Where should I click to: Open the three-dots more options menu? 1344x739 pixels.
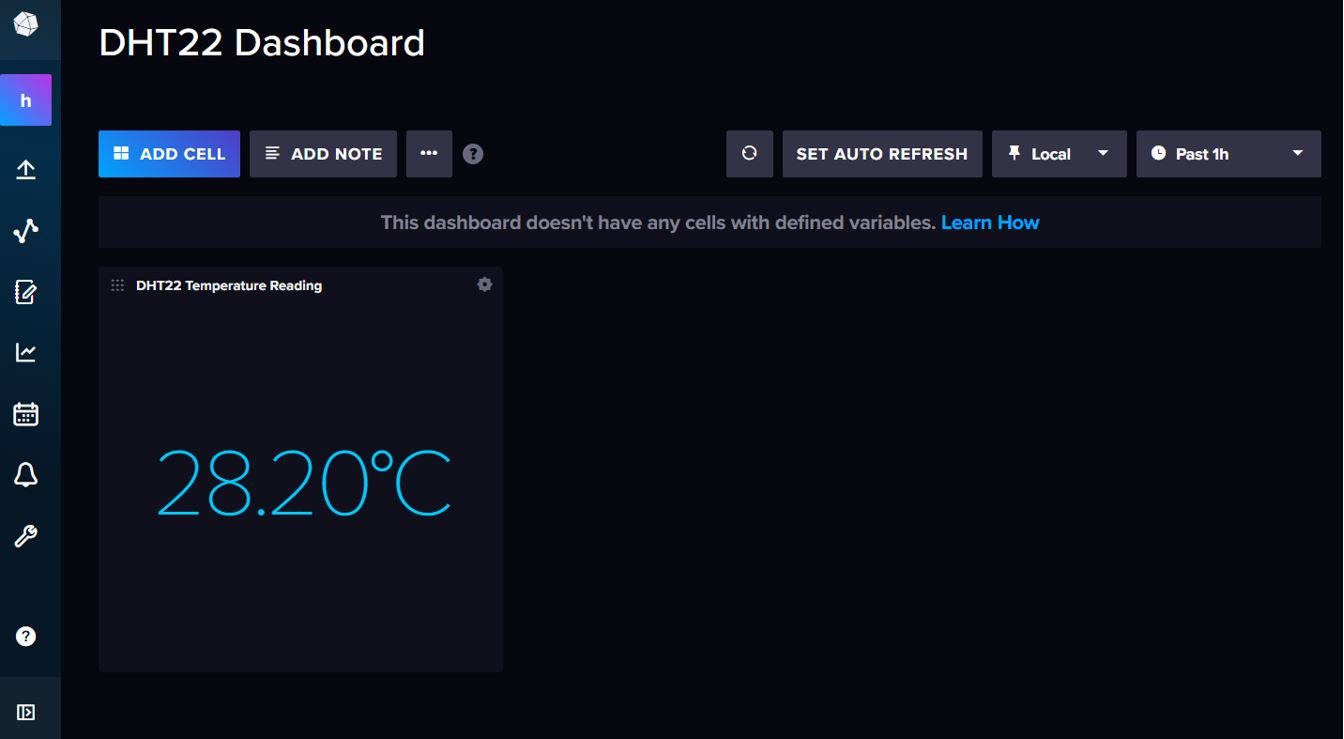tap(429, 154)
